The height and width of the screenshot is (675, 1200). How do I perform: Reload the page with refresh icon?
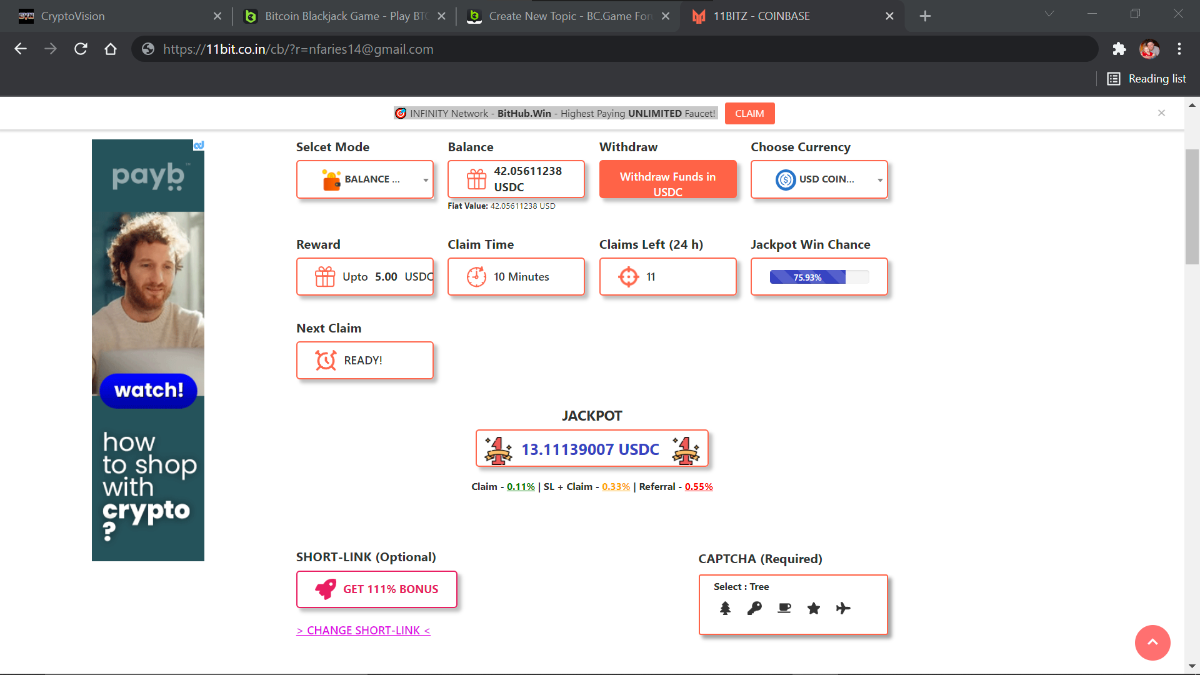81,49
